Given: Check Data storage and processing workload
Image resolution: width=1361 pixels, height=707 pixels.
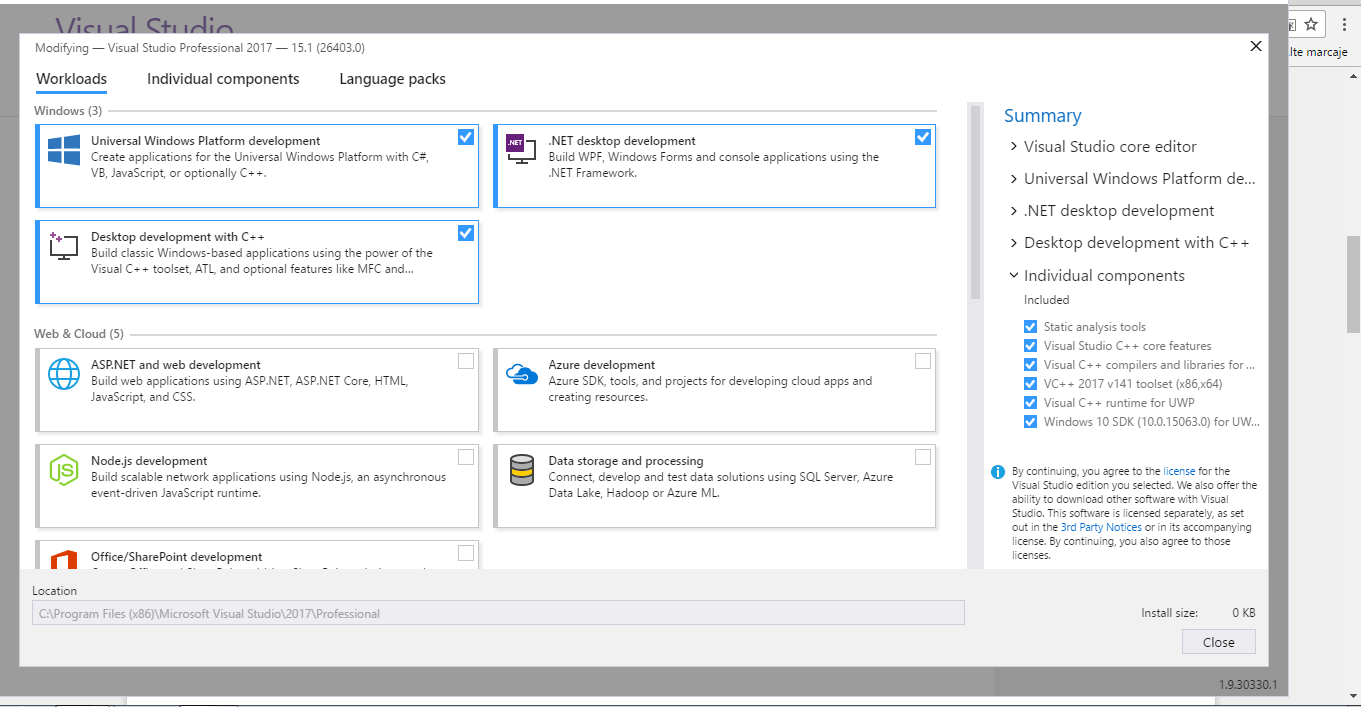Looking at the screenshot, I should point(923,457).
